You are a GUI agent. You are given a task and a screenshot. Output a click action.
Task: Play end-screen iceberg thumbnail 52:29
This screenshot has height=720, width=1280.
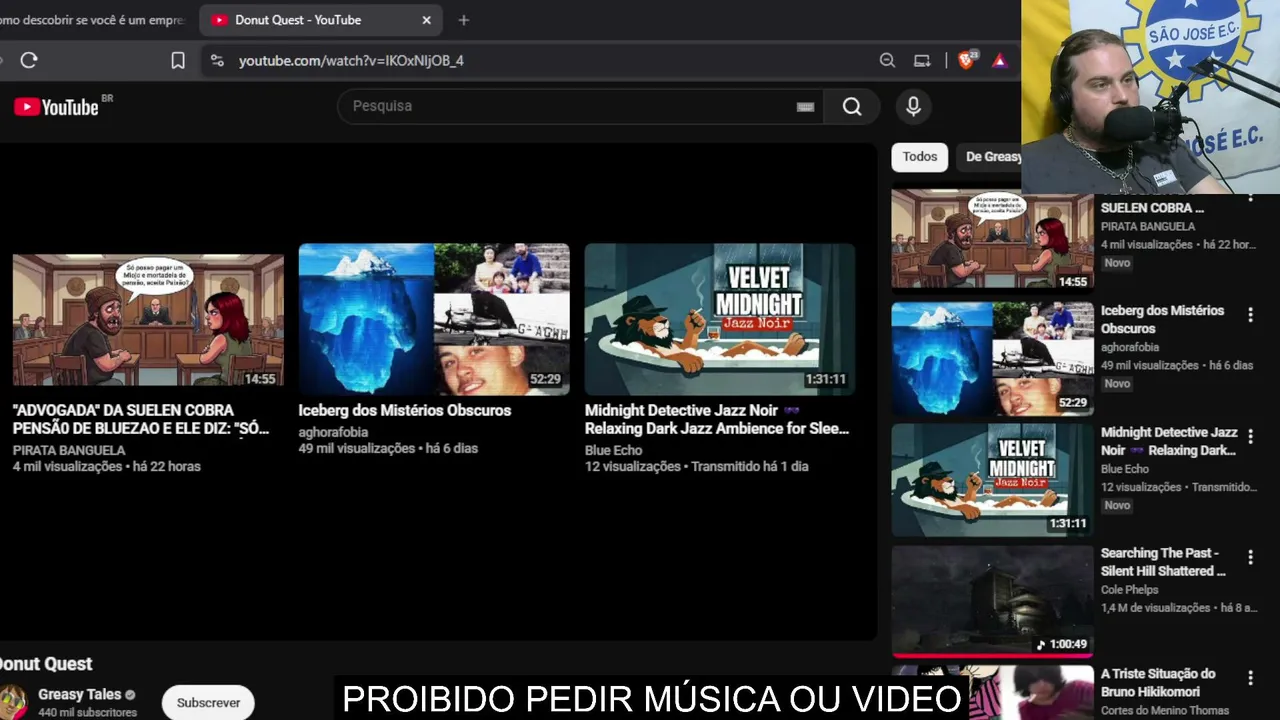434,320
